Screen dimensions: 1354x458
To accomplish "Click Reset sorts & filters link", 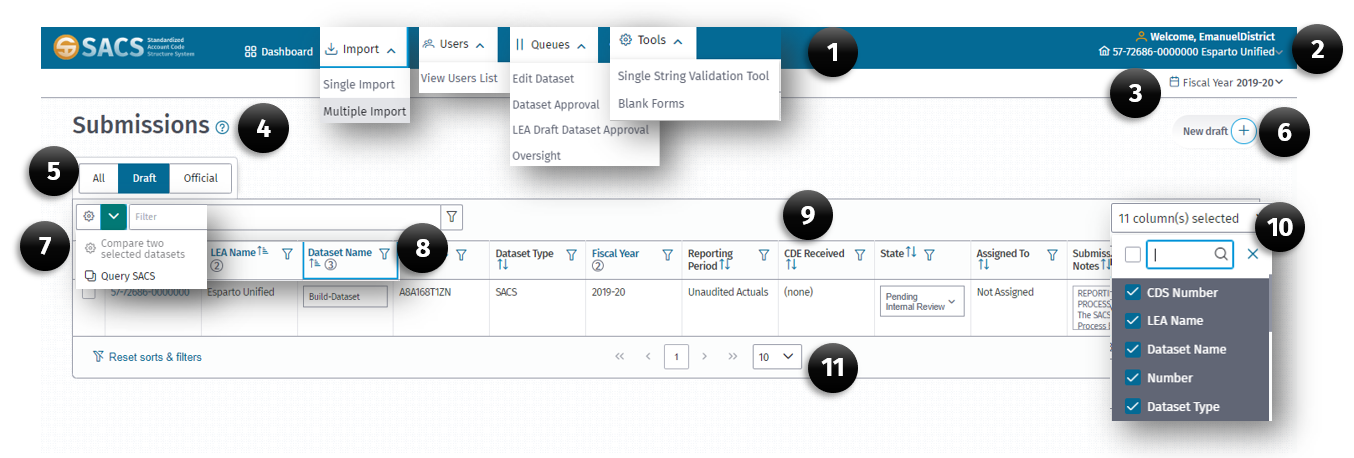I will pyautogui.click(x=147, y=357).
